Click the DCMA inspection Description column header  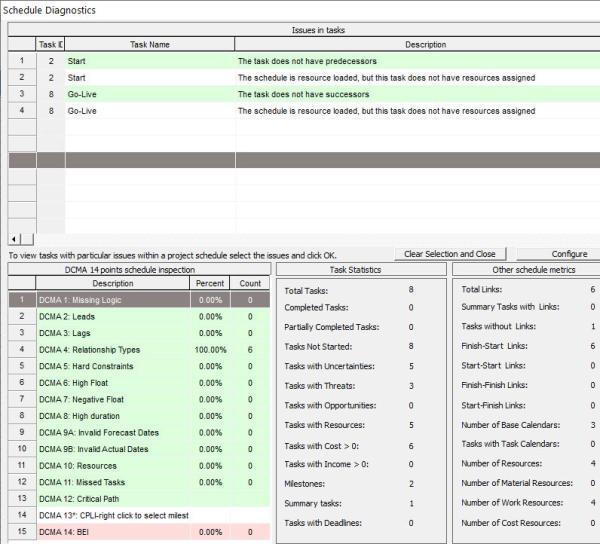tap(112, 283)
